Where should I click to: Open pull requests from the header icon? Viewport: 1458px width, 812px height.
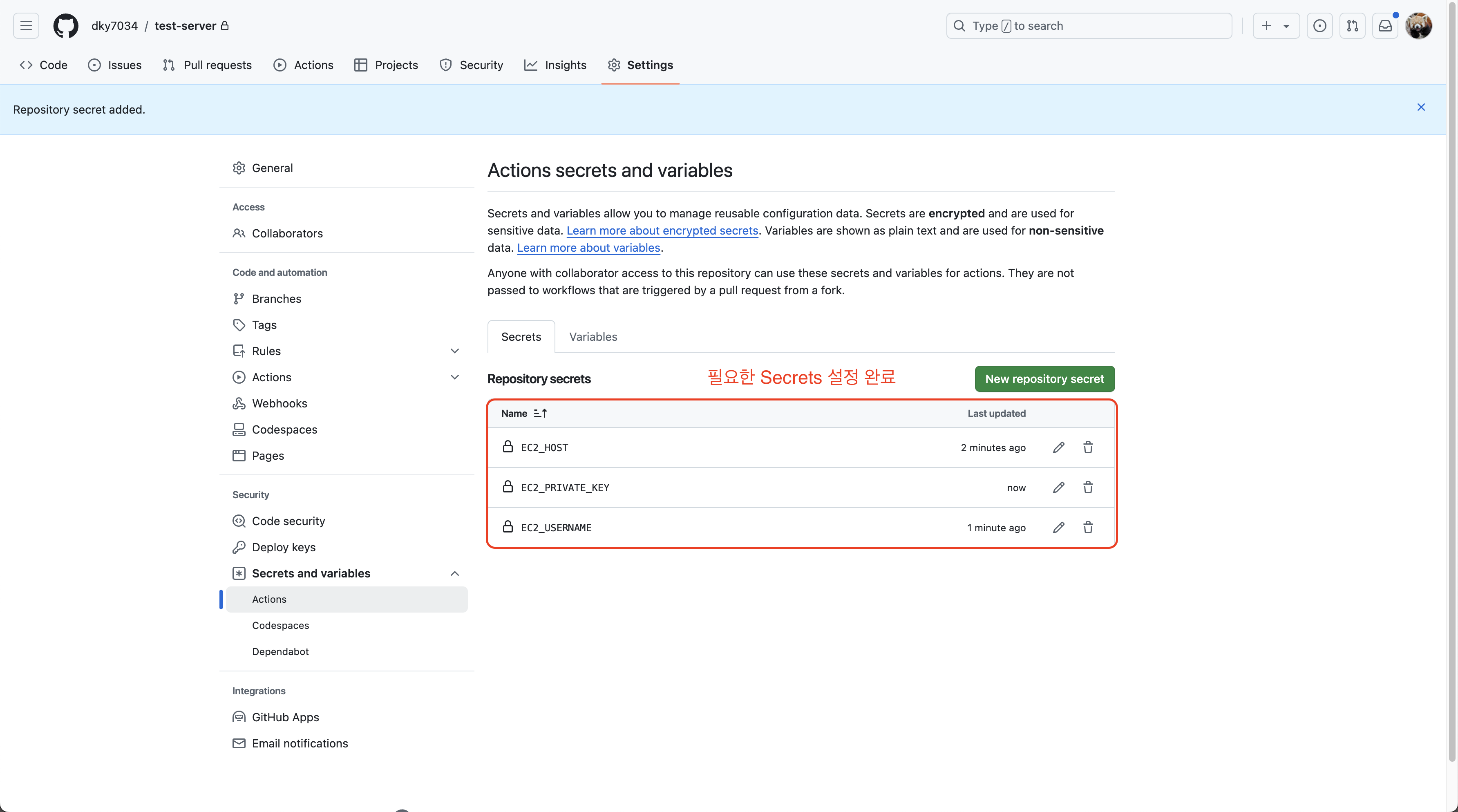pos(1353,25)
